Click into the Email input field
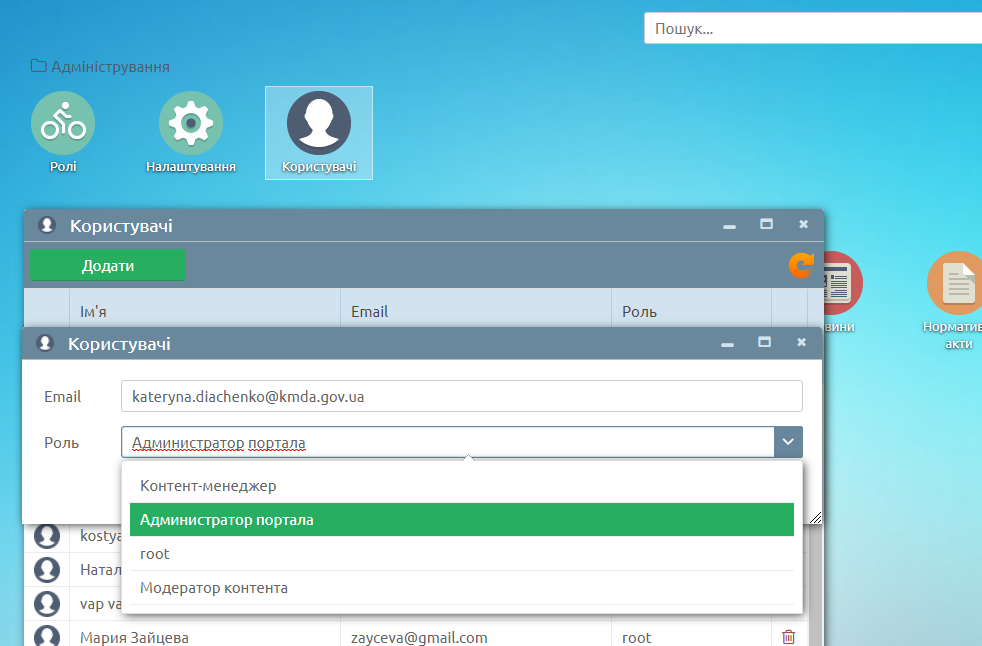The image size is (982, 646). click(x=461, y=396)
